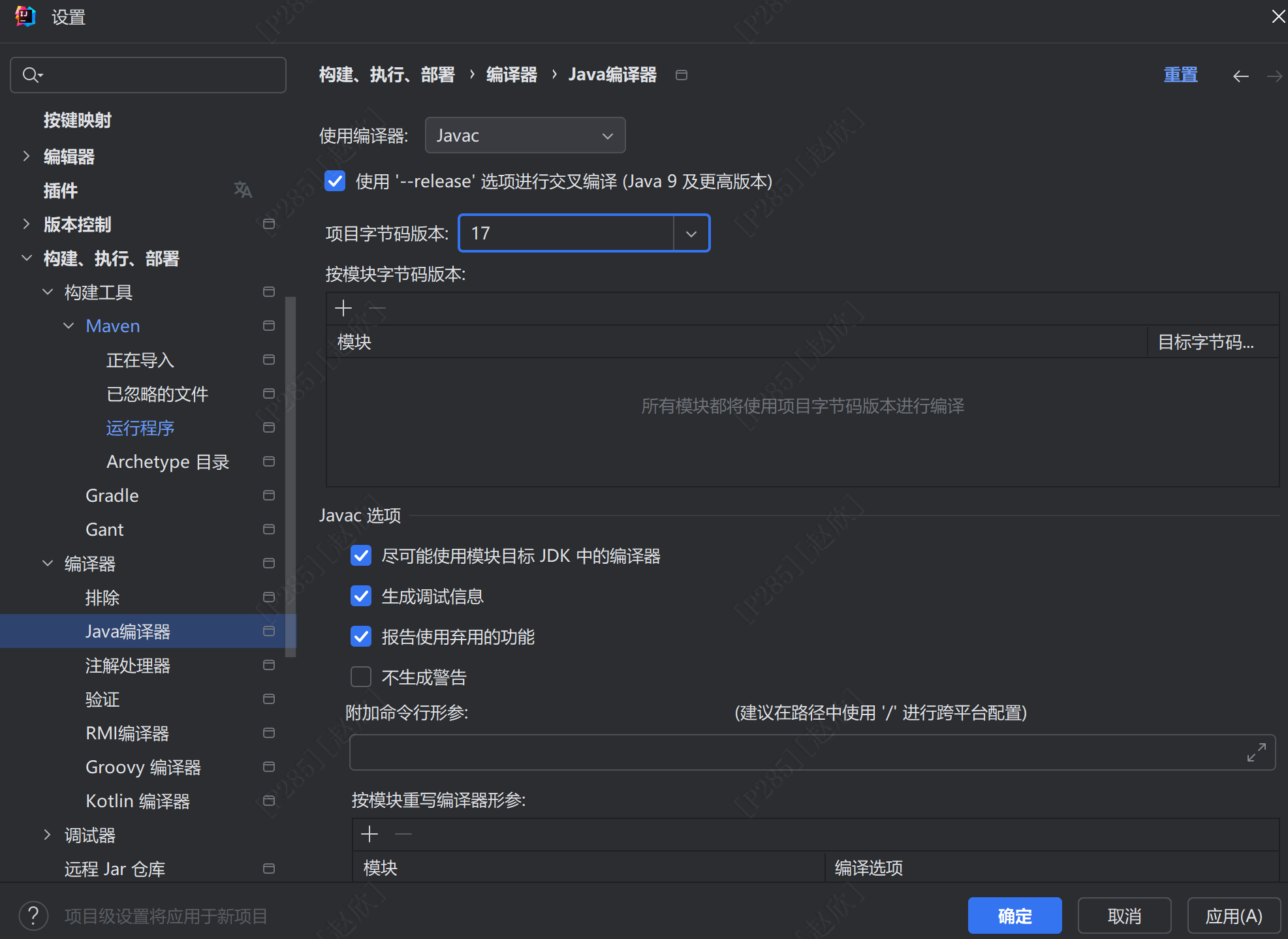Uncheck the '--release' cross-compilation option
This screenshot has height=939, width=1288.
(x=335, y=181)
